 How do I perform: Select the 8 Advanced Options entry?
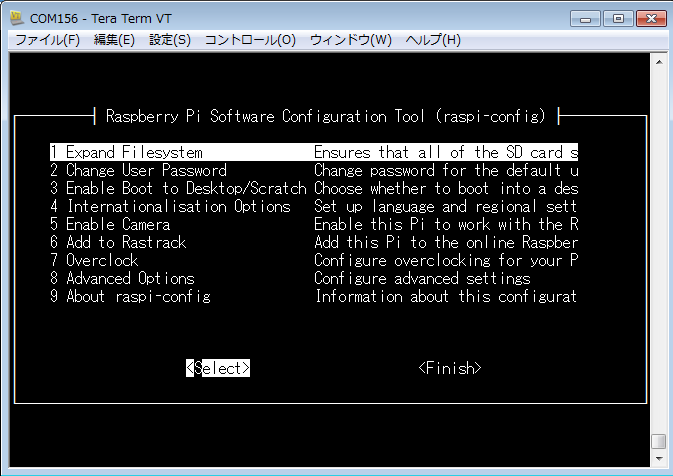290,279
